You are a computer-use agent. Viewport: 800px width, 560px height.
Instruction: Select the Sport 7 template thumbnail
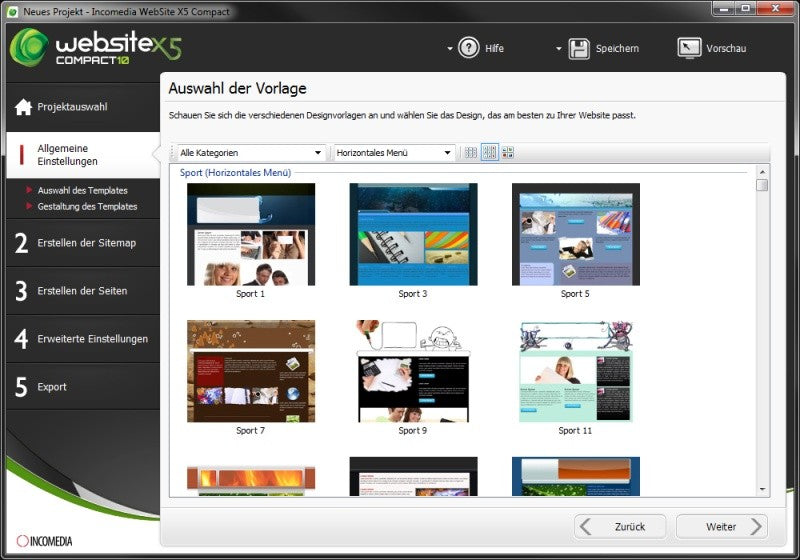tap(251, 371)
